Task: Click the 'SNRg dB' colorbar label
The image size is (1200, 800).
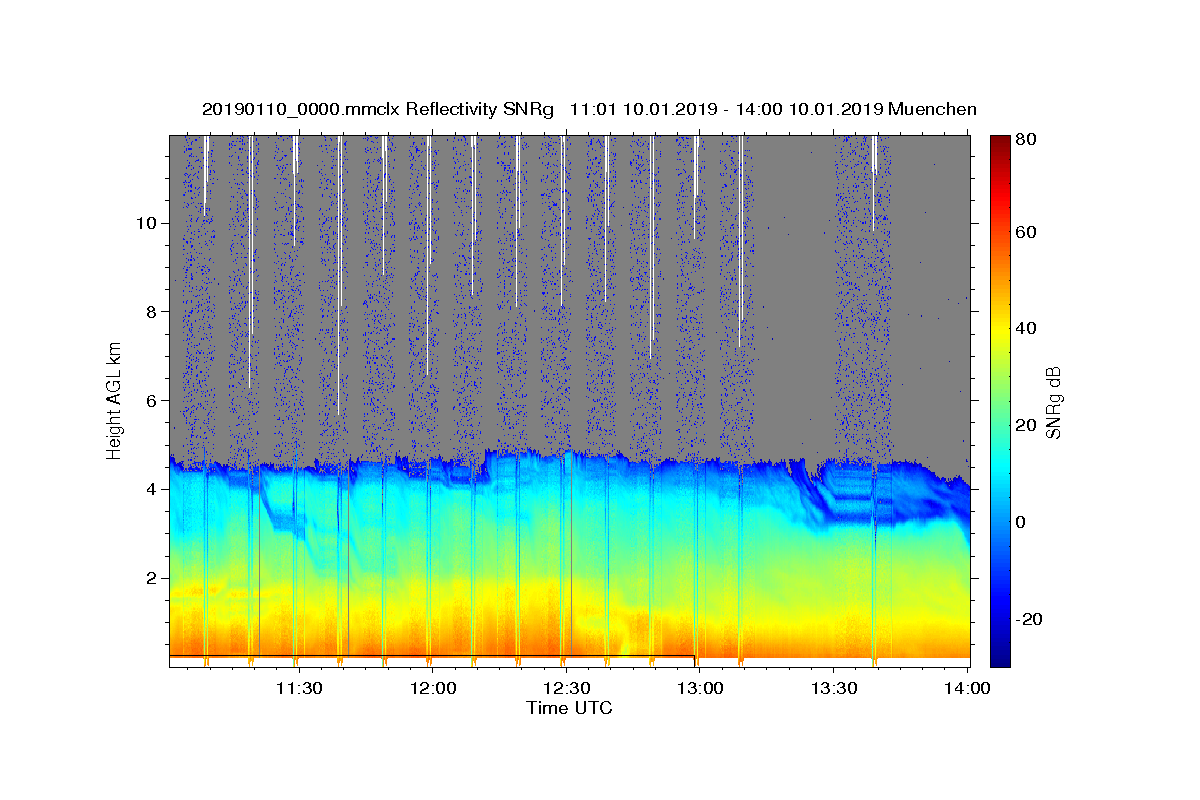Action: (1053, 402)
